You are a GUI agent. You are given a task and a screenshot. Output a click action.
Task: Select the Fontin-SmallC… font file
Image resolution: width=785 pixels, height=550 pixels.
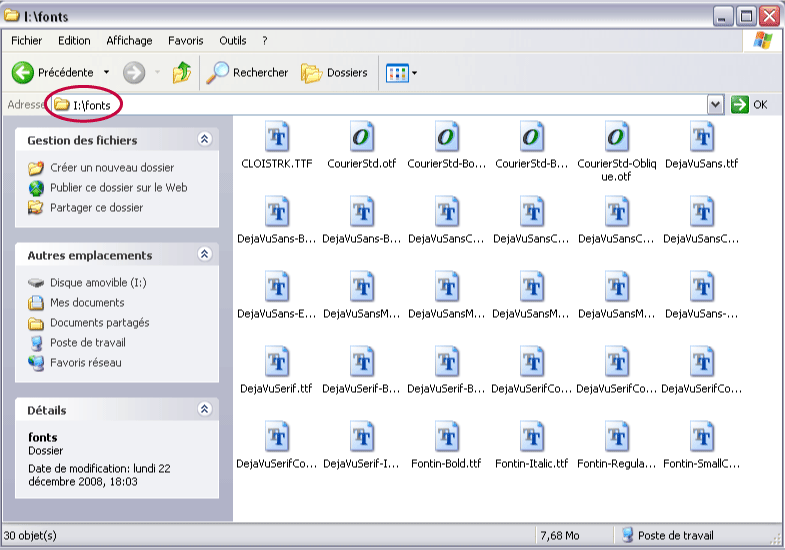click(x=701, y=446)
